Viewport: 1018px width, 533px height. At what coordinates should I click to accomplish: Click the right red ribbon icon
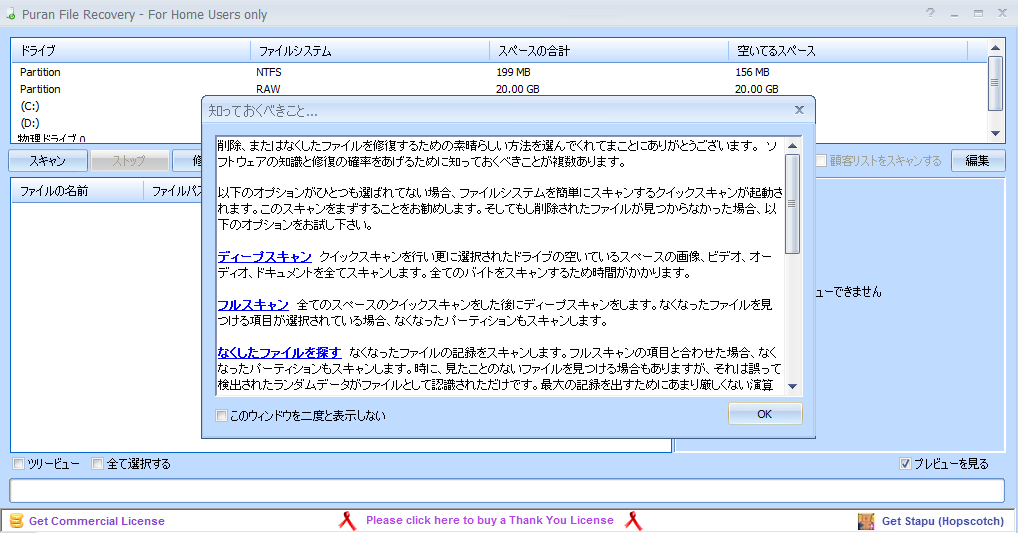tap(633, 521)
